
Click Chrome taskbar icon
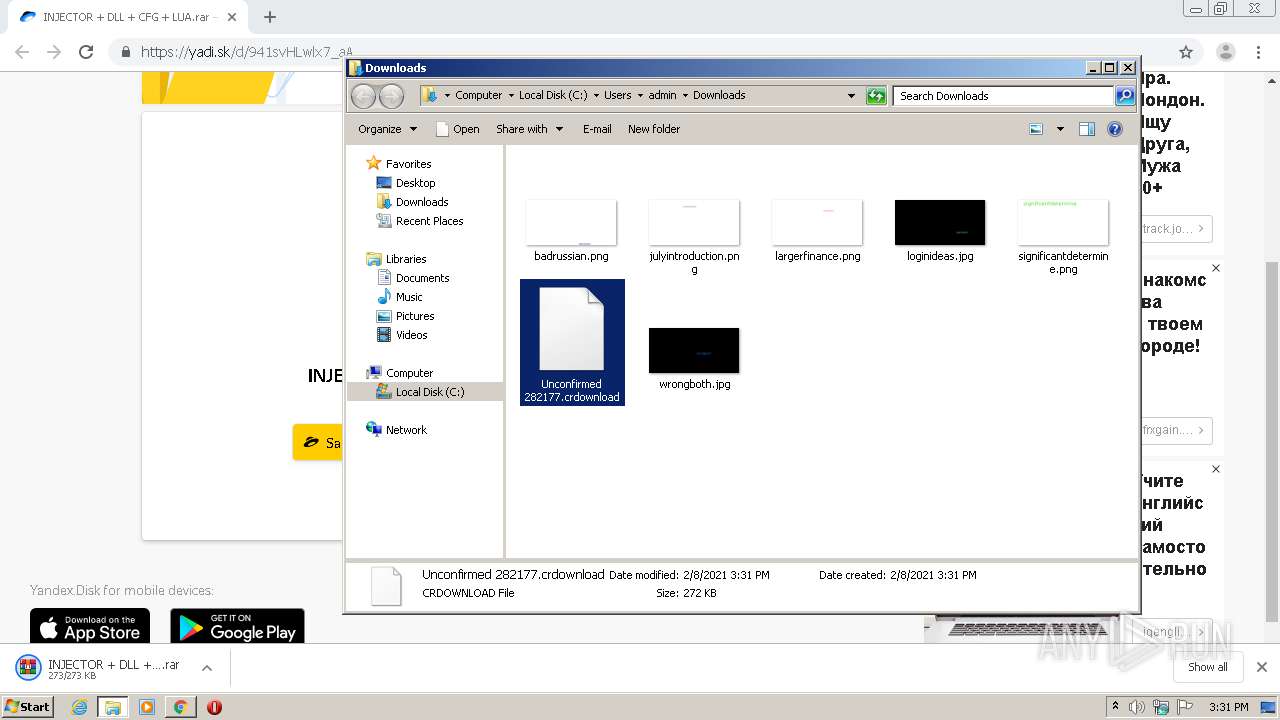(180, 707)
